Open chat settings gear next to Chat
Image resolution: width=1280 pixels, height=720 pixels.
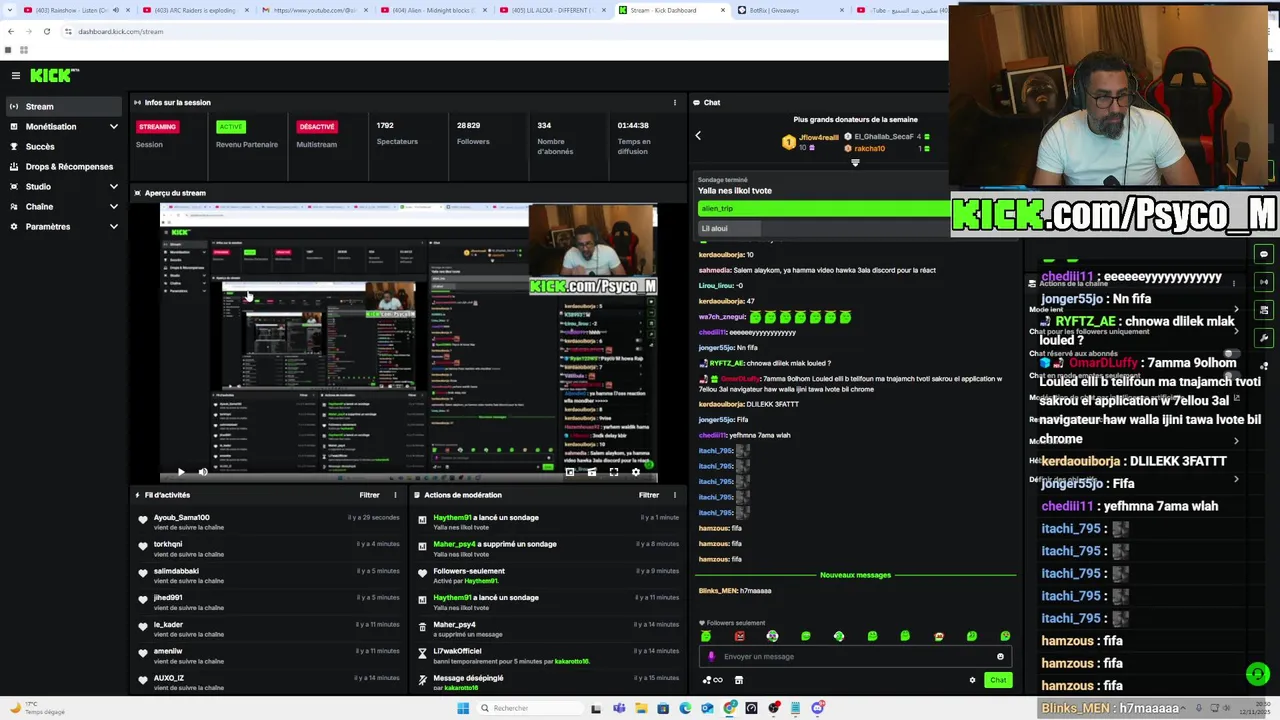972,680
